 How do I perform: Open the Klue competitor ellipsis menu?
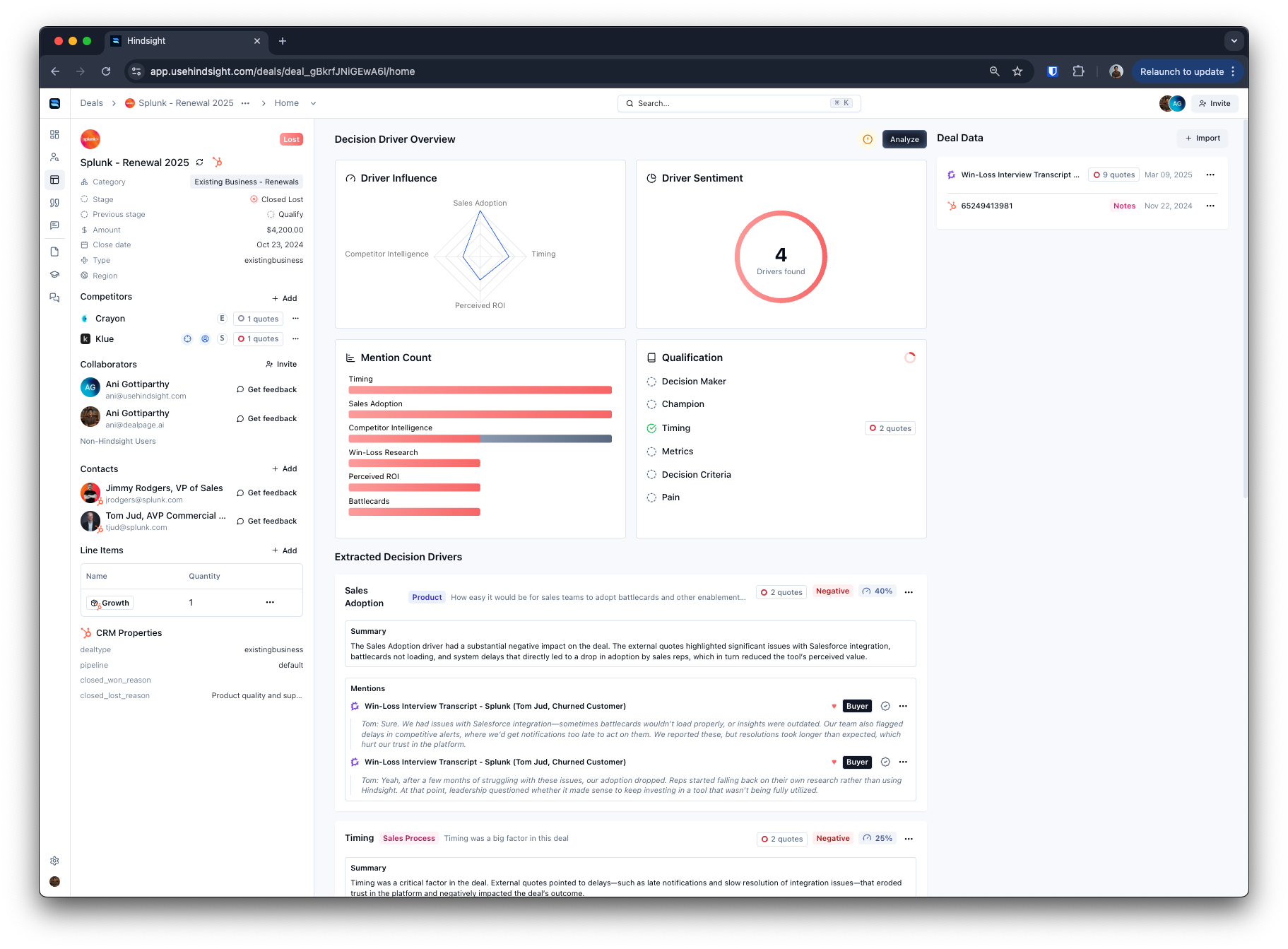[295, 338]
